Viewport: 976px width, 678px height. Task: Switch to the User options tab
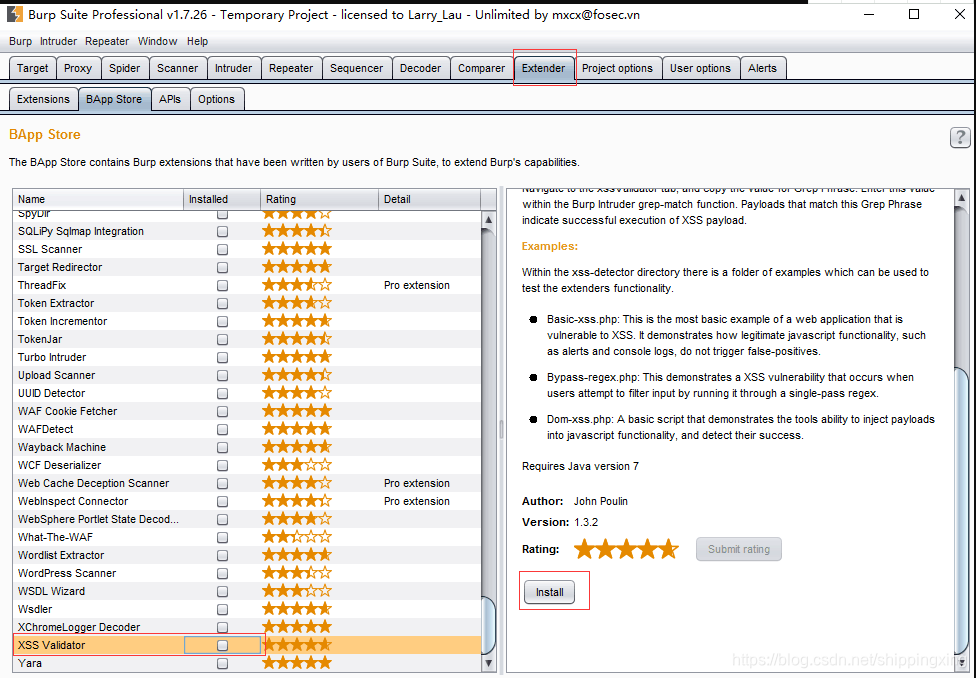pos(700,68)
